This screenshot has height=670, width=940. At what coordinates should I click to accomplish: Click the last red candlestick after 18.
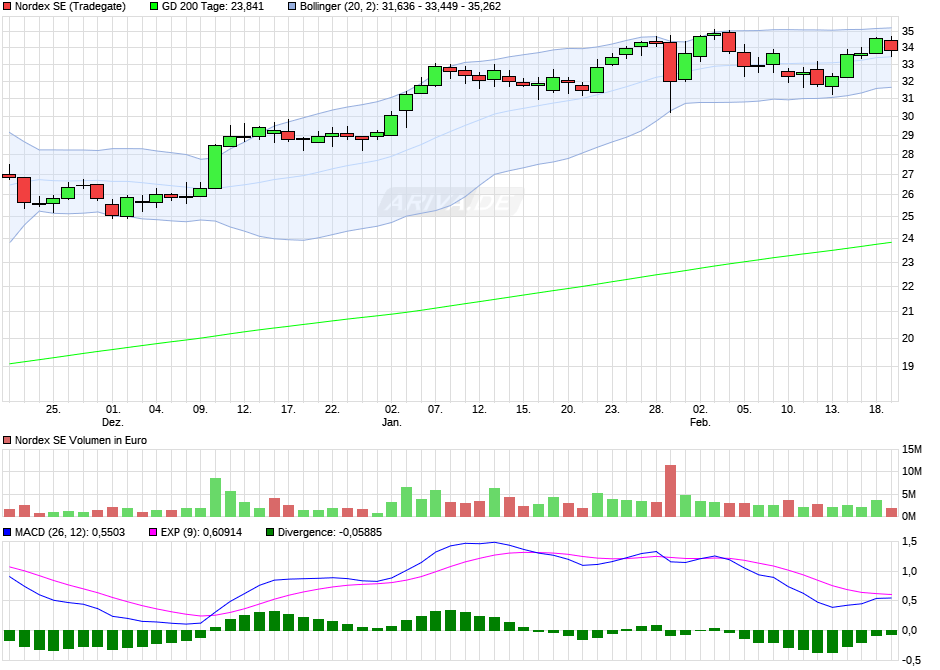891,46
